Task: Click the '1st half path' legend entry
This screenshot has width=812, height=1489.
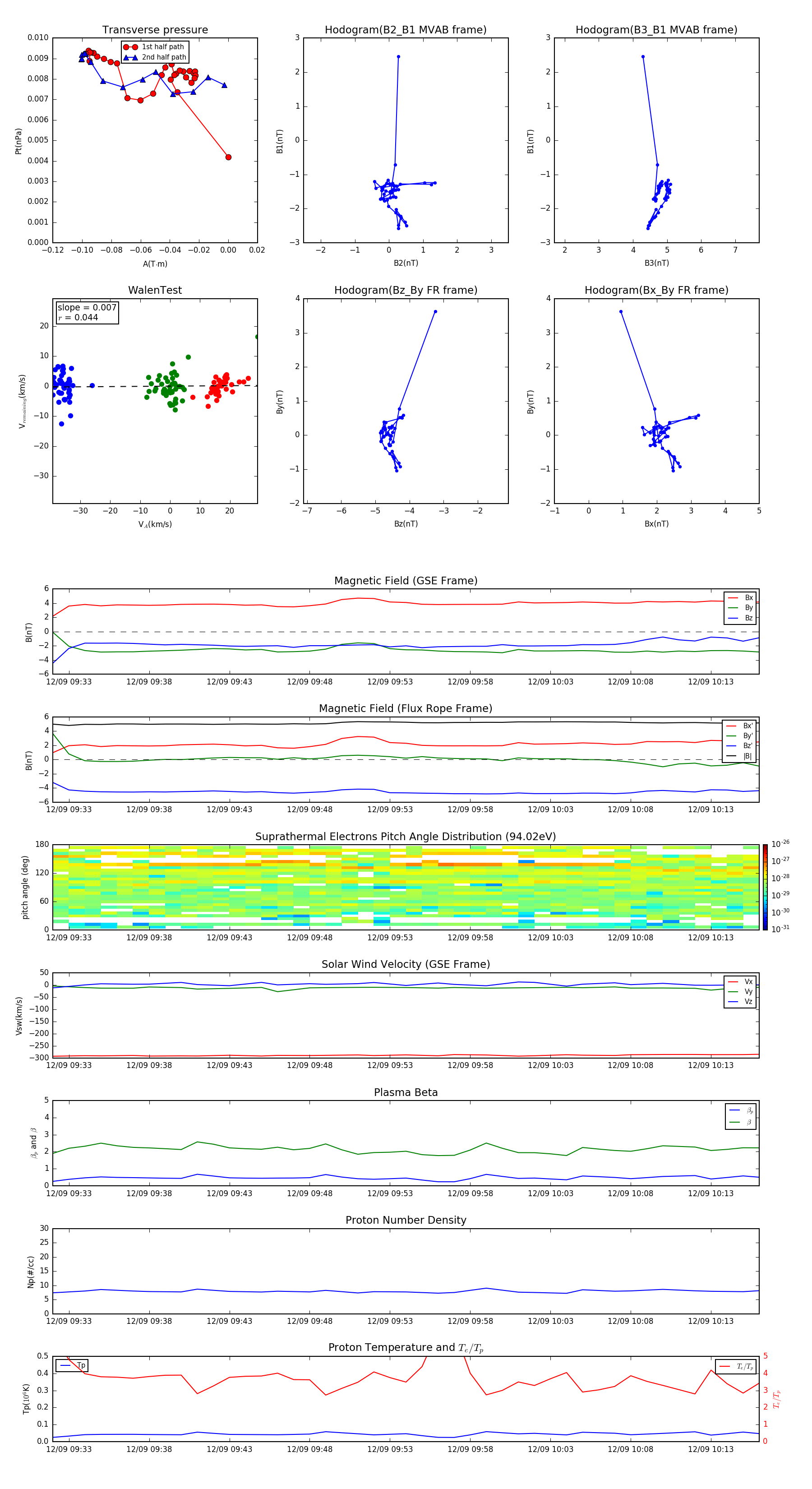Action: [x=154, y=47]
